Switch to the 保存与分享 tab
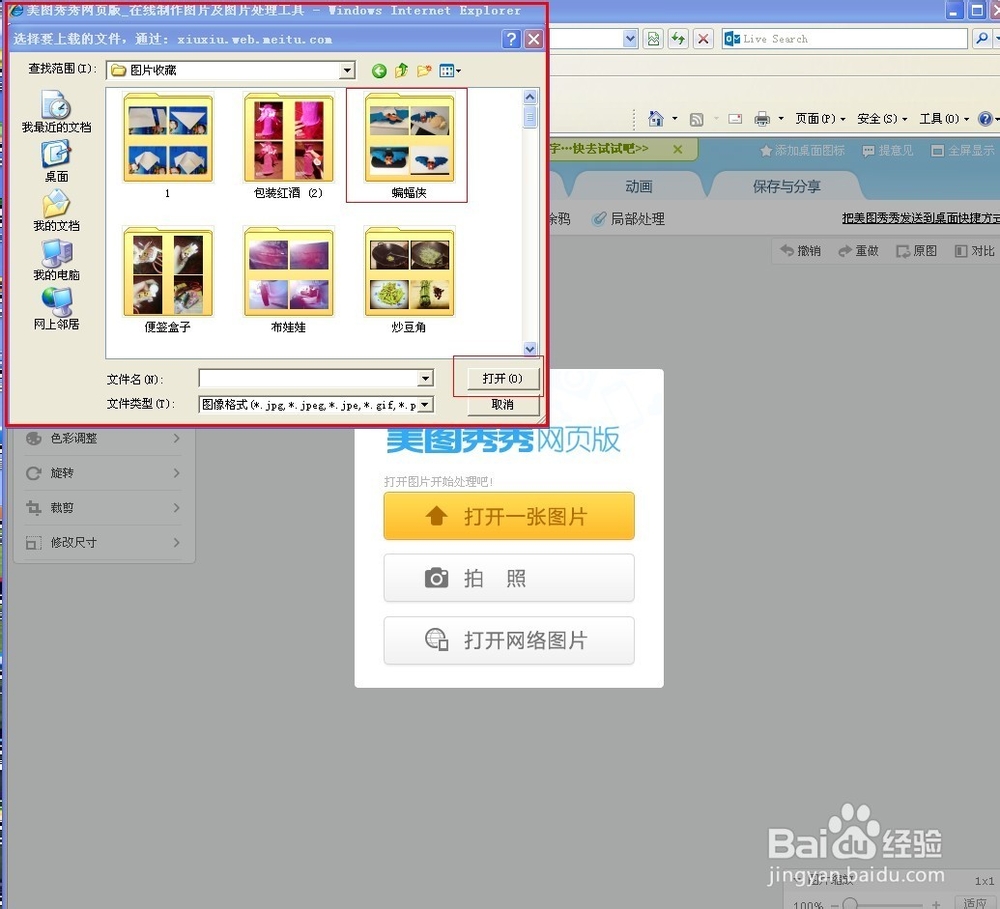 [786, 186]
